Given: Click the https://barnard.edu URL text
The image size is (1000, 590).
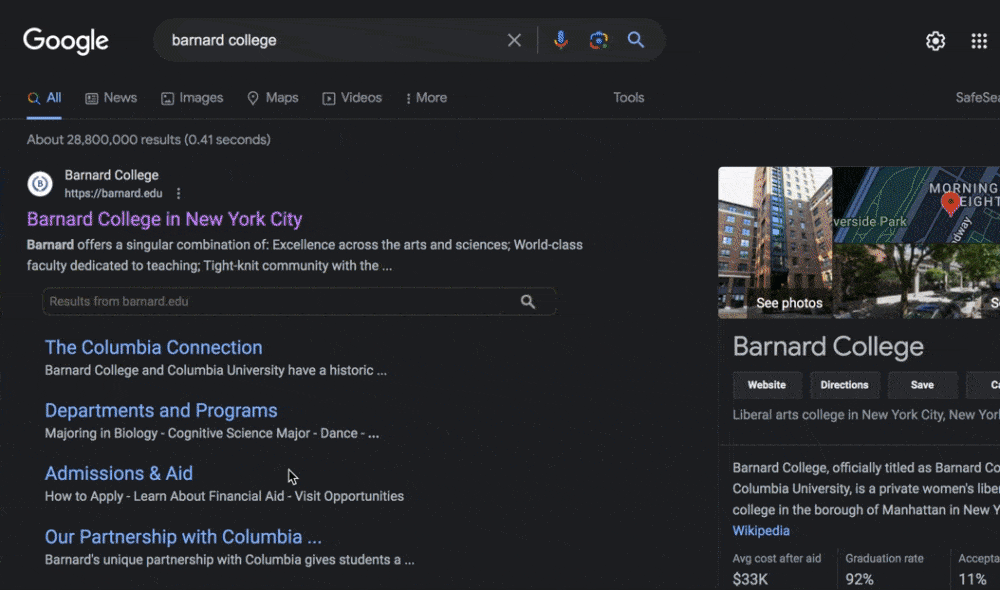Looking at the screenshot, I should 114,193.
